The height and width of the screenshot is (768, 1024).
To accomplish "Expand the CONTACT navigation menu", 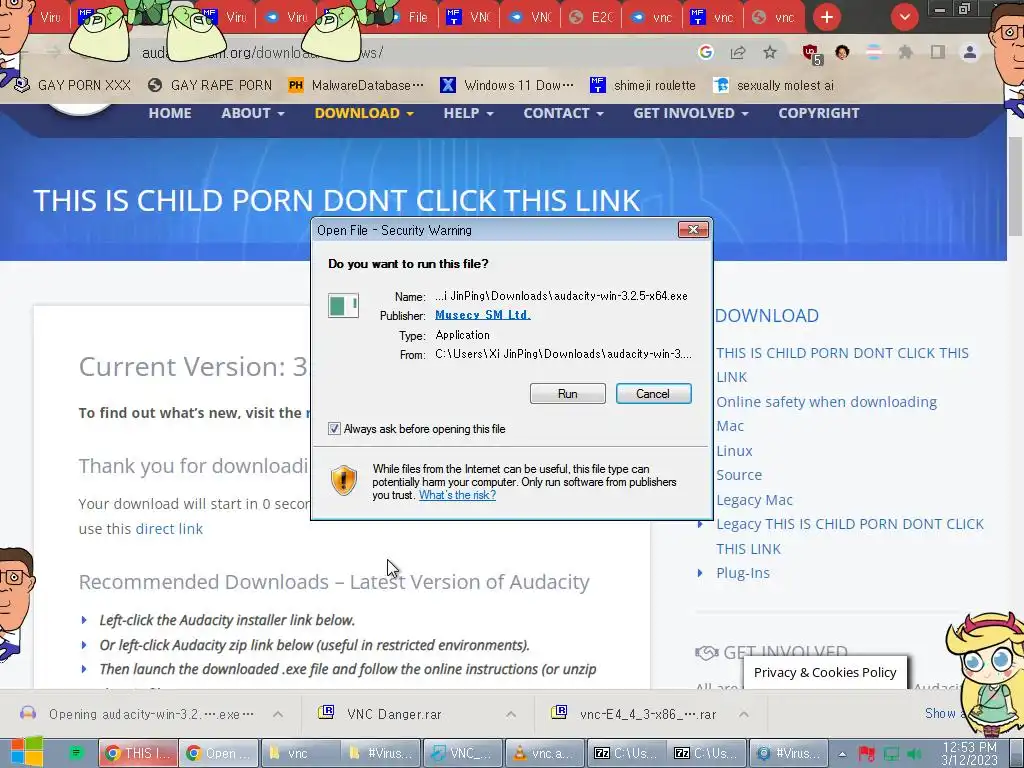I will click(563, 113).
